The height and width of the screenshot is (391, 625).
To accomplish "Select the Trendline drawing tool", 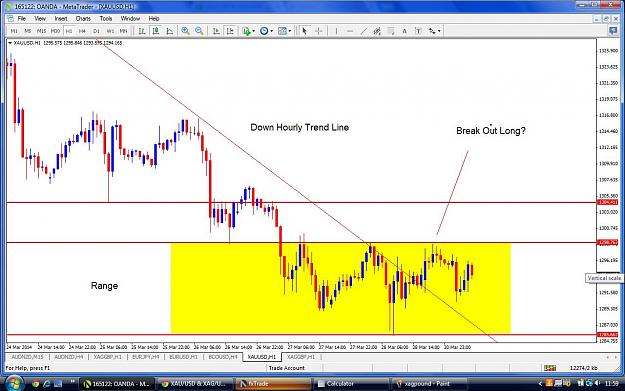I will coord(364,31).
